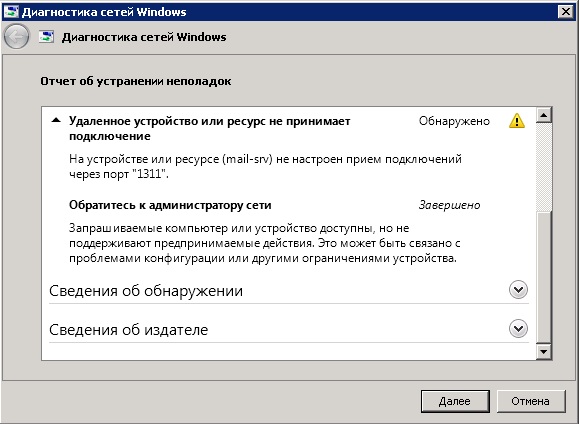Click the scrollbar down arrow
579x424 pixels.
[544, 351]
